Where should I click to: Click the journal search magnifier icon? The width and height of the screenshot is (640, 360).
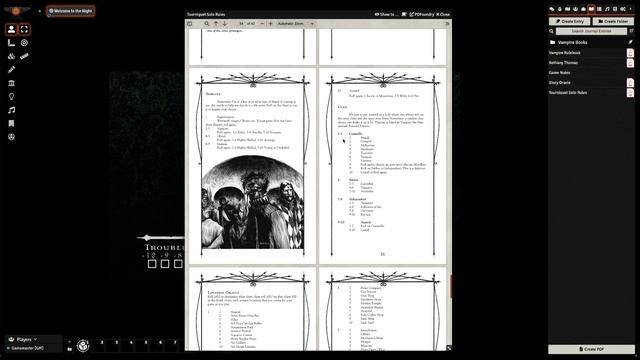click(551, 31)
